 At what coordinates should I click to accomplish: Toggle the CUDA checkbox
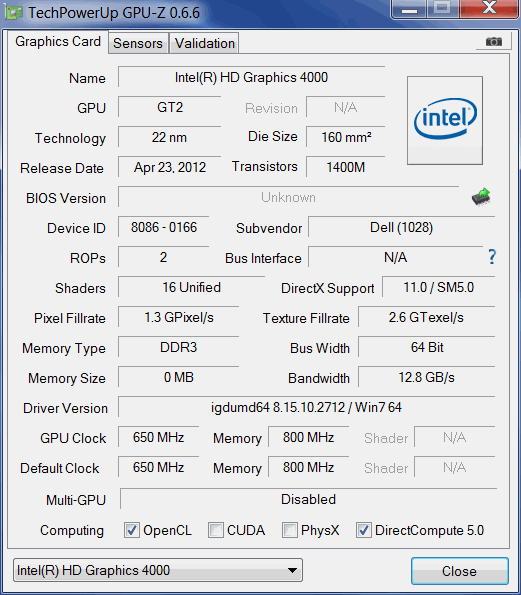coord(216,530)
